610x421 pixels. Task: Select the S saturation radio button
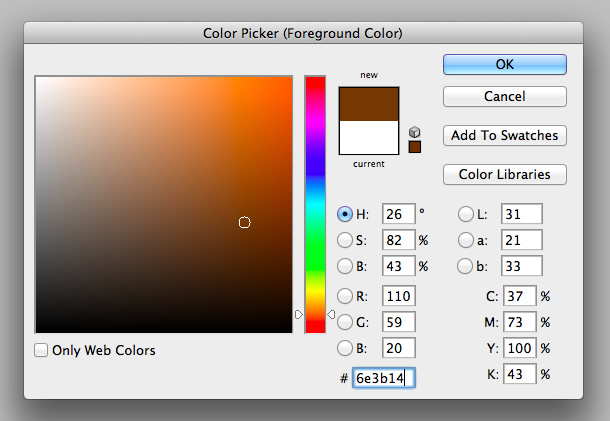click(x=345, y=240)
